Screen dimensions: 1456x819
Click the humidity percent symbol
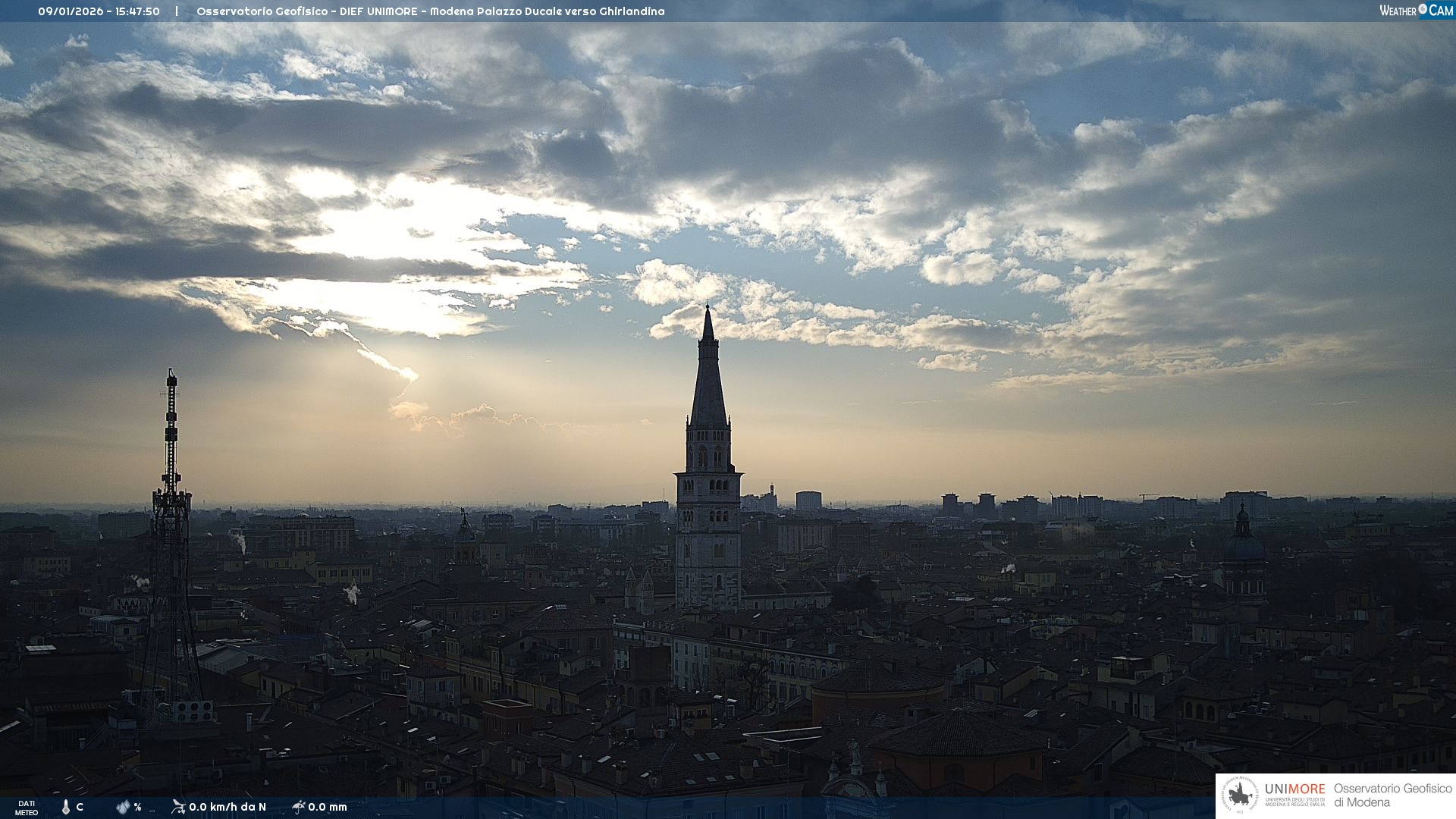(x=137, y=807)
